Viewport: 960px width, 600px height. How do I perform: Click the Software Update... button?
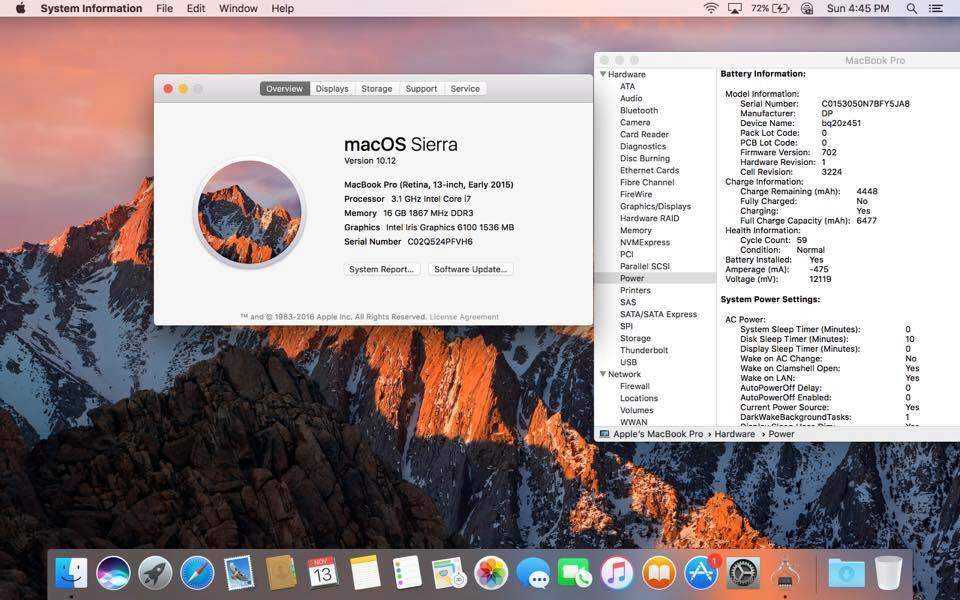pyautogui.click(x=470, y=269)
